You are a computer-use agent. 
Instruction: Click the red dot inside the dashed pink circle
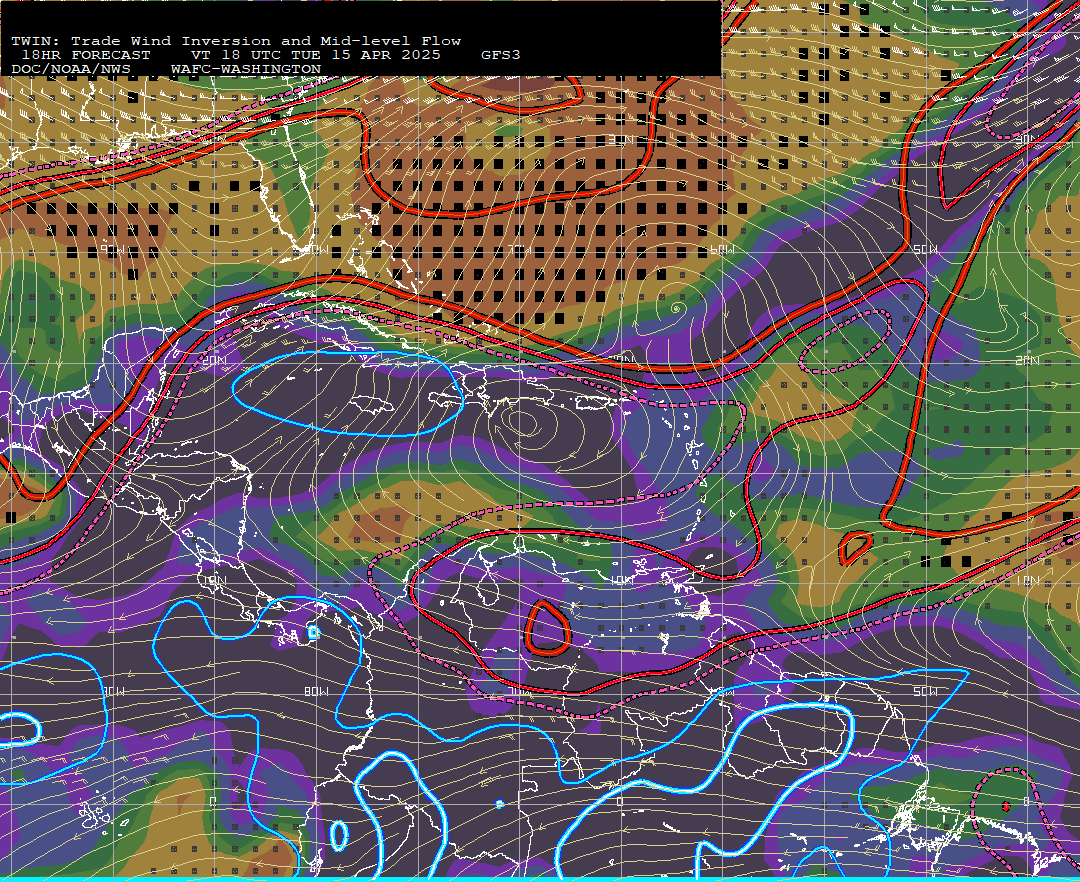(1006, 806)
